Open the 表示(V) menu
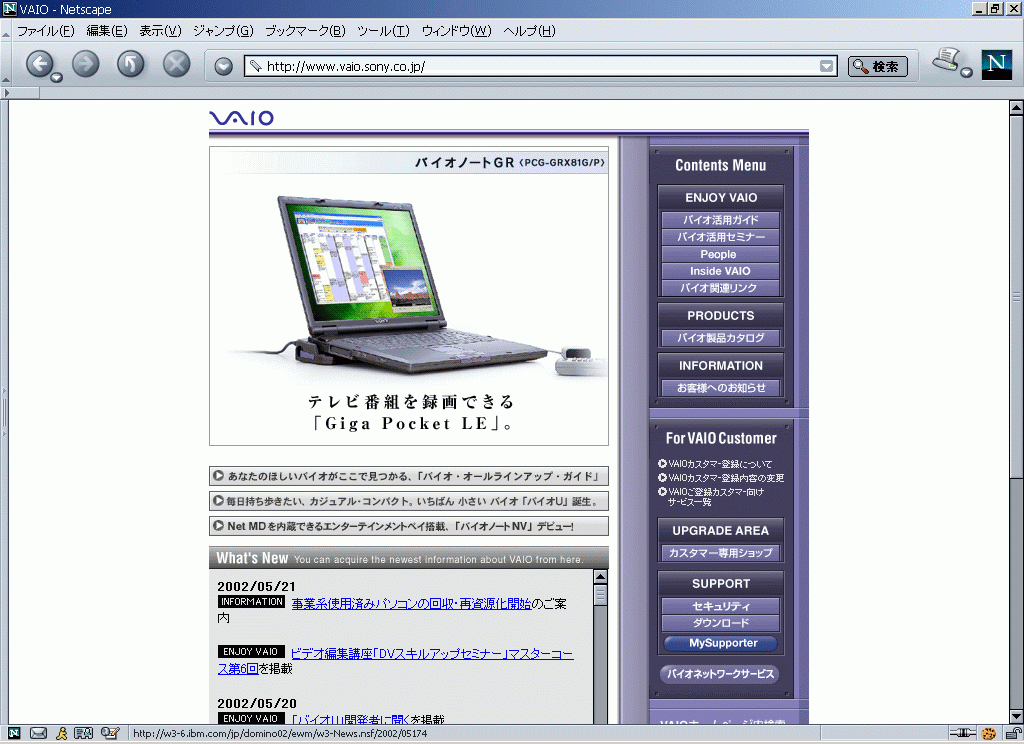 tap(160, 31)
